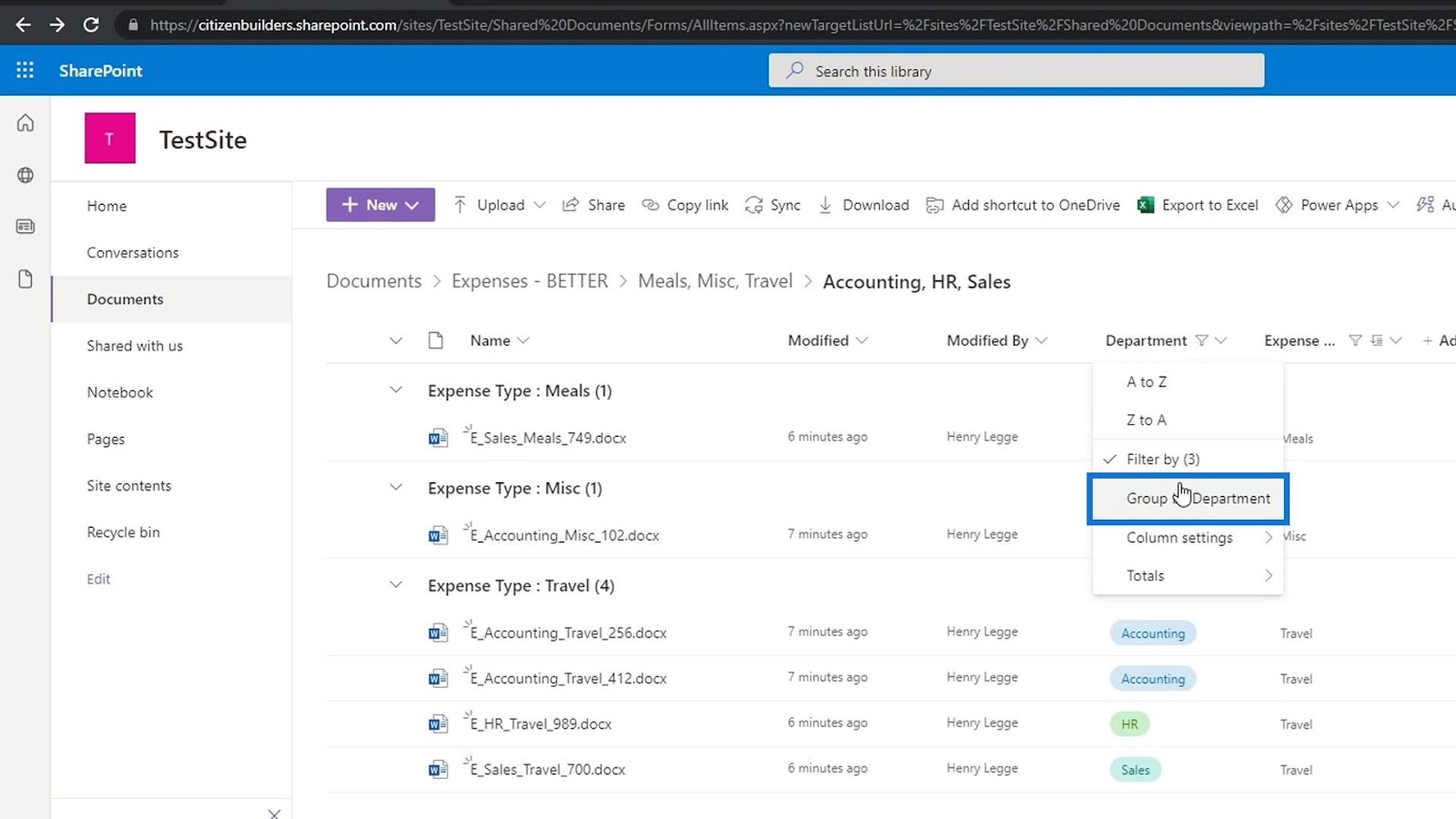Viewport: 1456px width, 819px height.
Task: Go to Site contents in navigation
Action: 129,486
